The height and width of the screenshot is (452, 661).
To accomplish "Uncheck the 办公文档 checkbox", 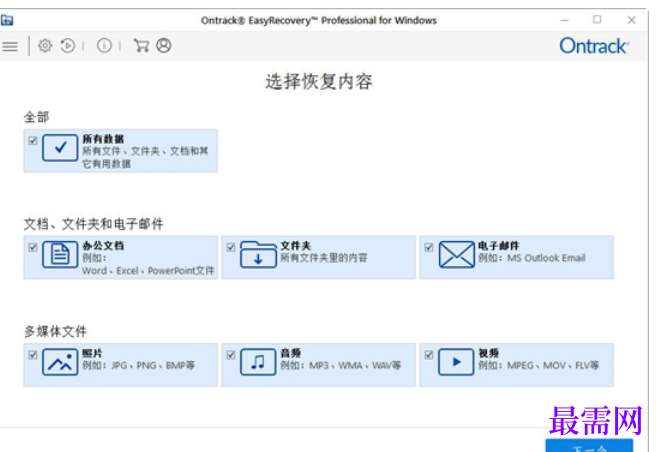I will [x=33, y=248].
